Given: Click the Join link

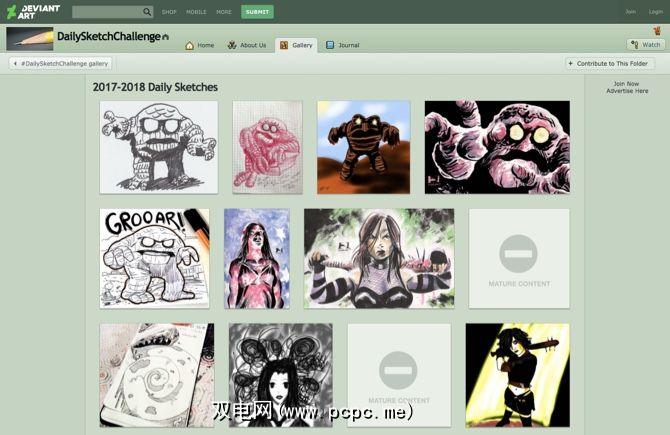Looking at the screenshot, I should (631, 12).
